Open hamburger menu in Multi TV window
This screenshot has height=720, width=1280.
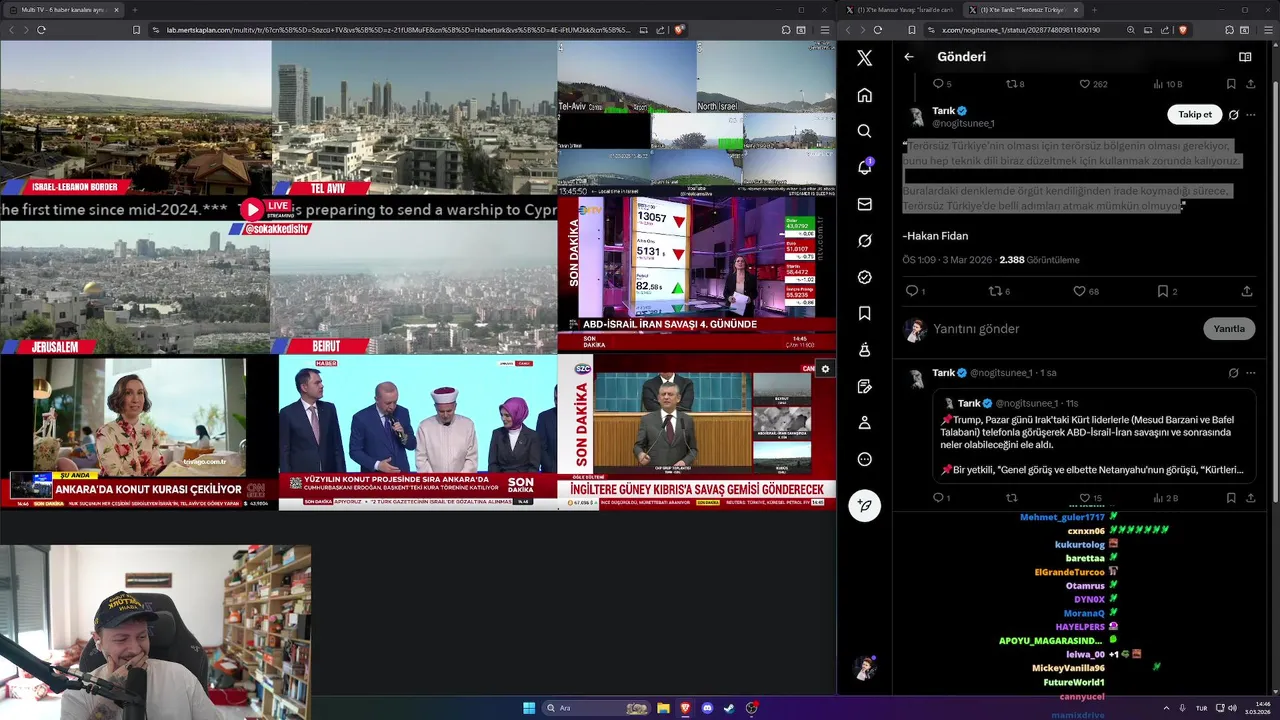(x=824, y=30)
